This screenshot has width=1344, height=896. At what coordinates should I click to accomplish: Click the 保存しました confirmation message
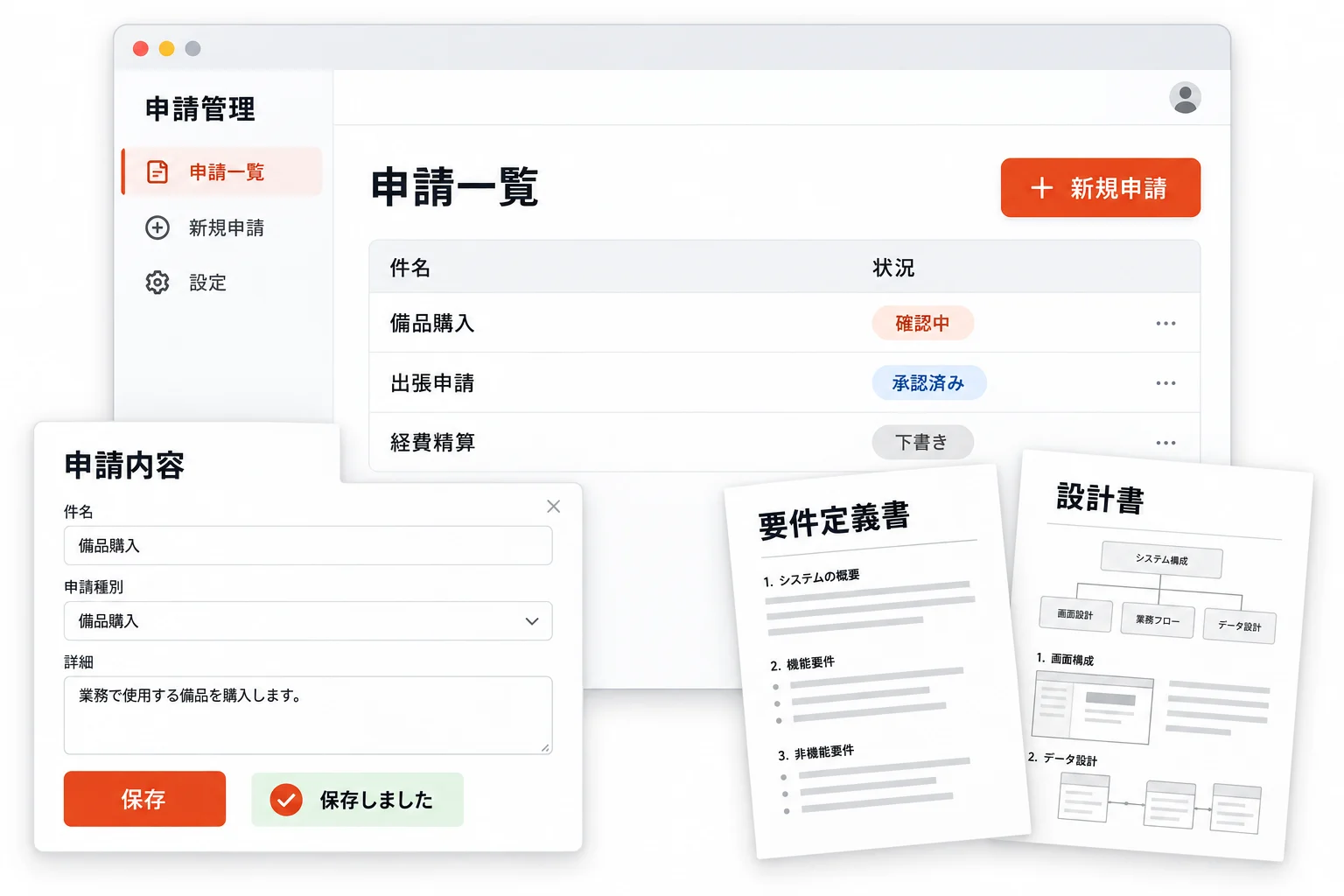coord(357,799)
